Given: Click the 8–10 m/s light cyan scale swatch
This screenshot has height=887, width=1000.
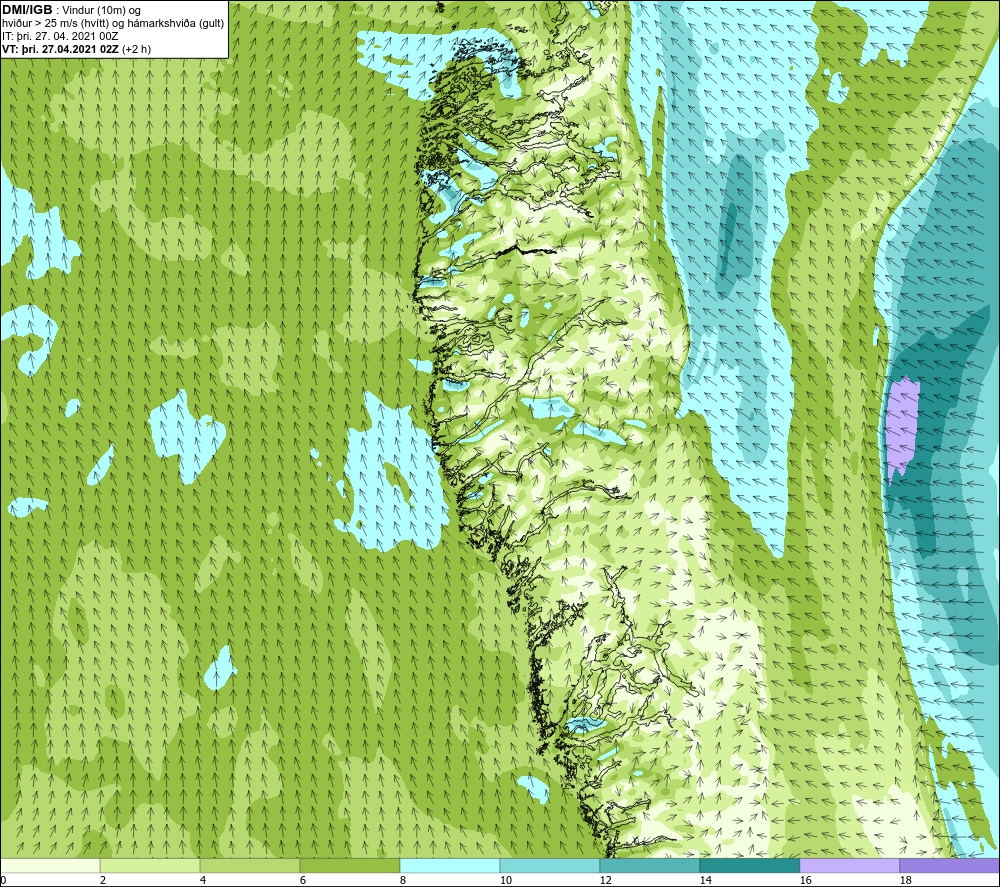Looking at the screenshot, I should (x=450, y=865).
